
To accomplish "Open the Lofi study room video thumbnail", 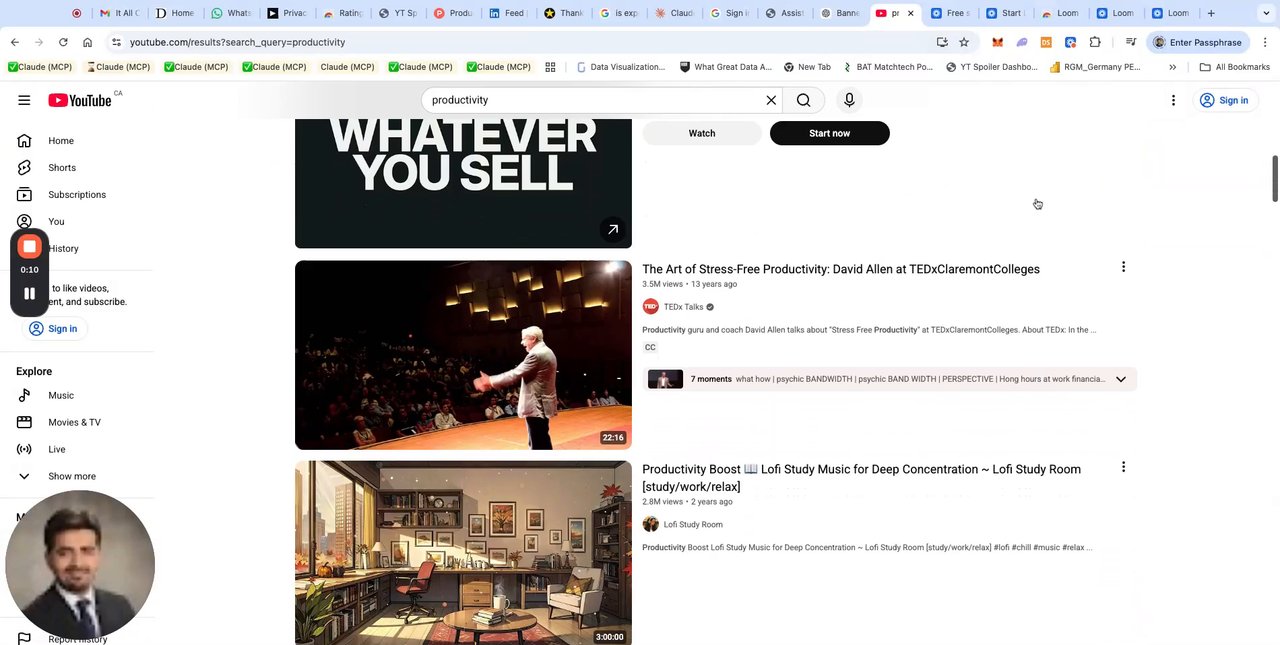I will (x=463, y=553).
